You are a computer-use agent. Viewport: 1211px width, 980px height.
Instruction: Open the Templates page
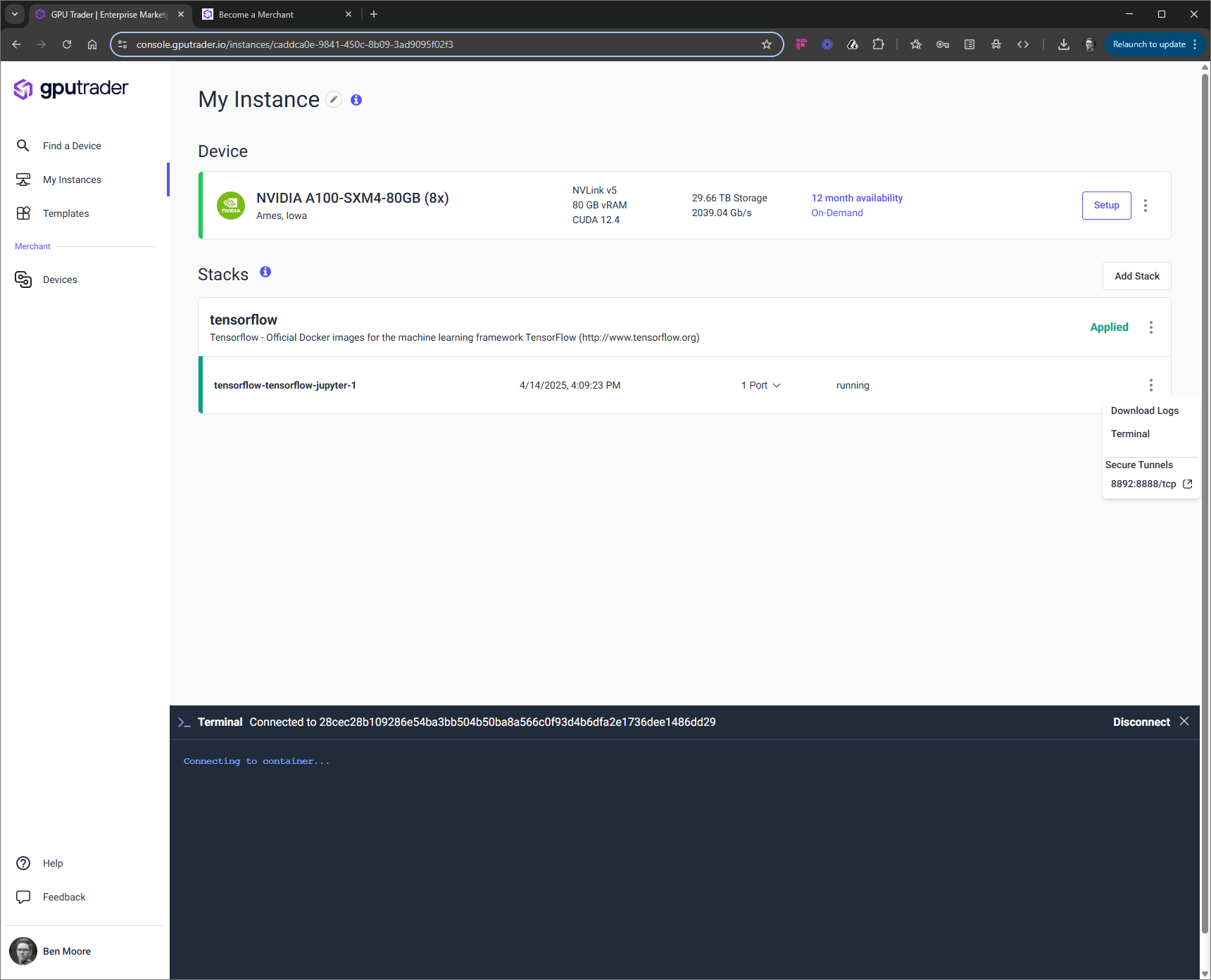(x=65, y=213)
